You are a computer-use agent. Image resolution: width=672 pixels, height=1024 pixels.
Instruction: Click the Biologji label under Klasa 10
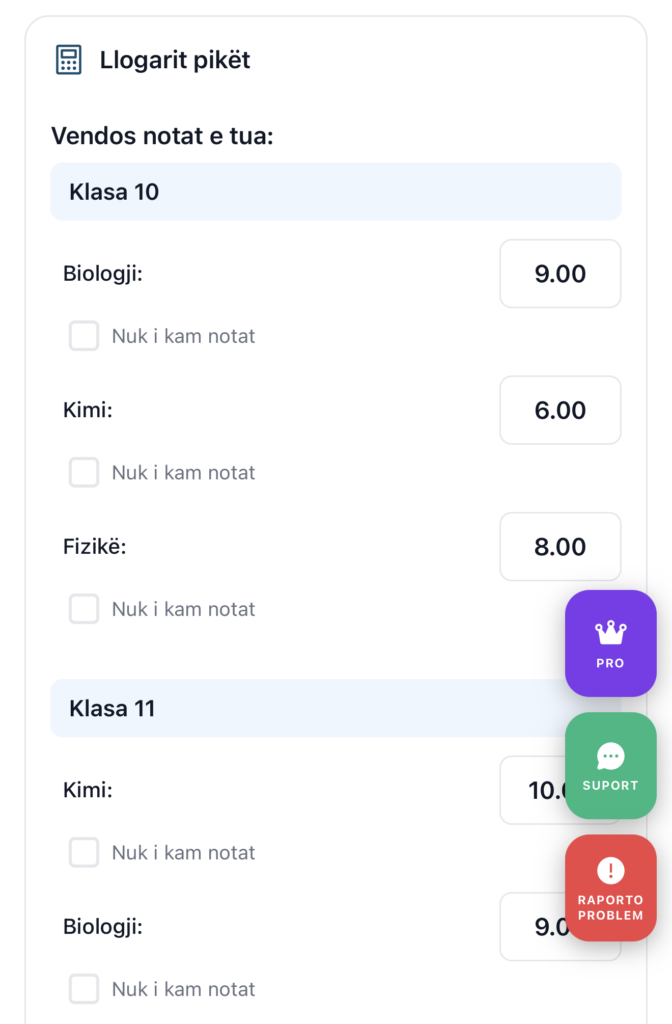point(103,274)
